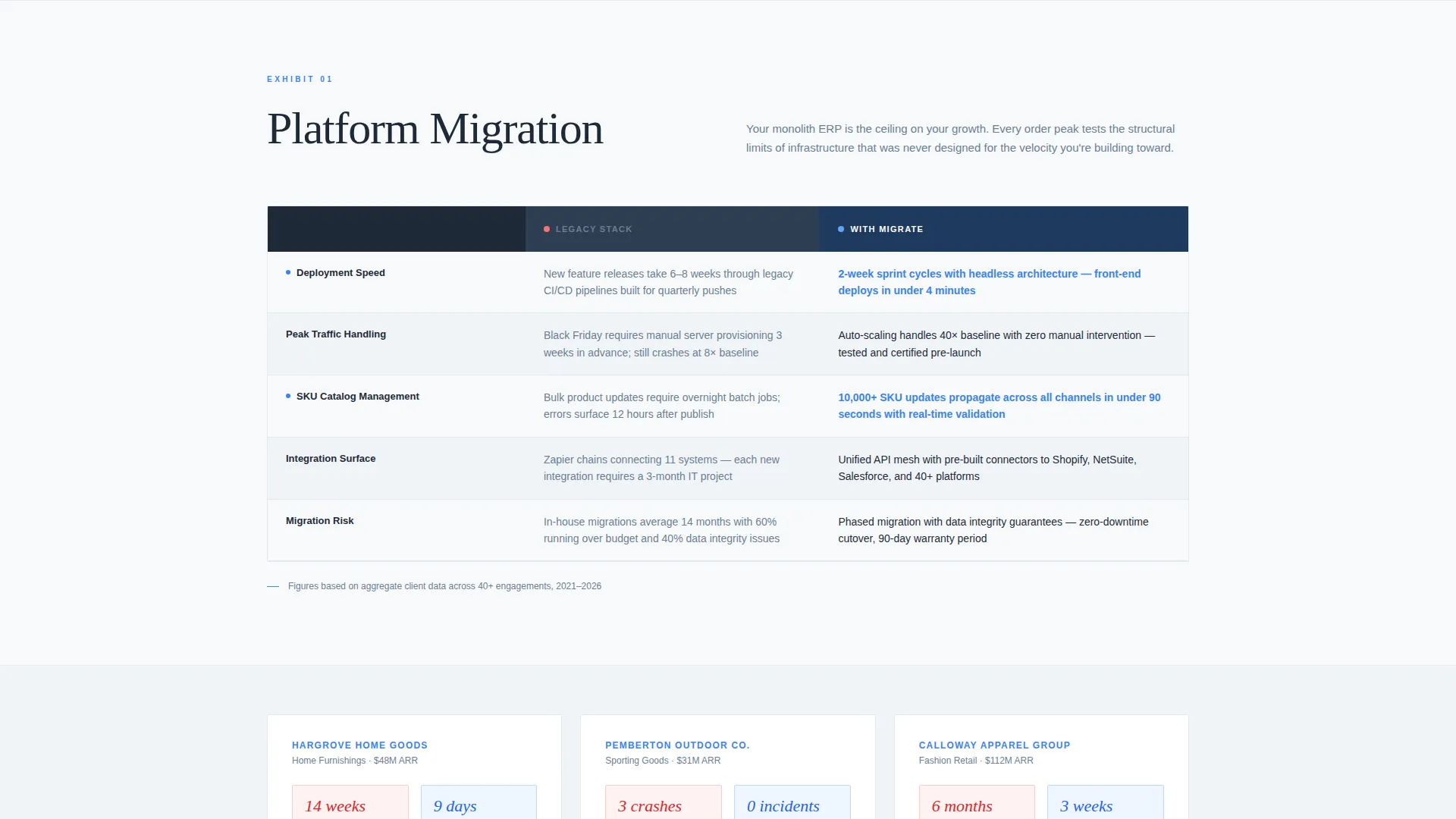Click '2-week sprint cycles with headless architecture' text
1456x819 pixels.
tap(989, 282)
